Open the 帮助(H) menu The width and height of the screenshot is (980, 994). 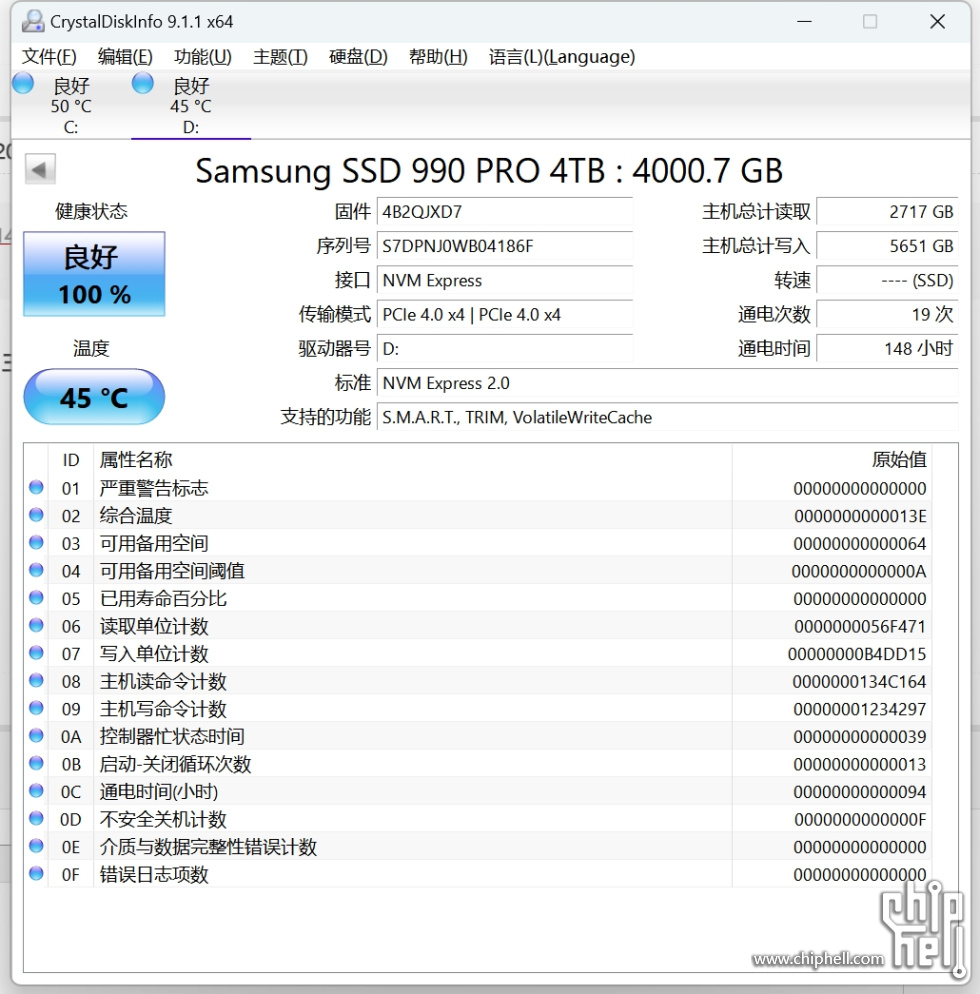tap(438, 57)
